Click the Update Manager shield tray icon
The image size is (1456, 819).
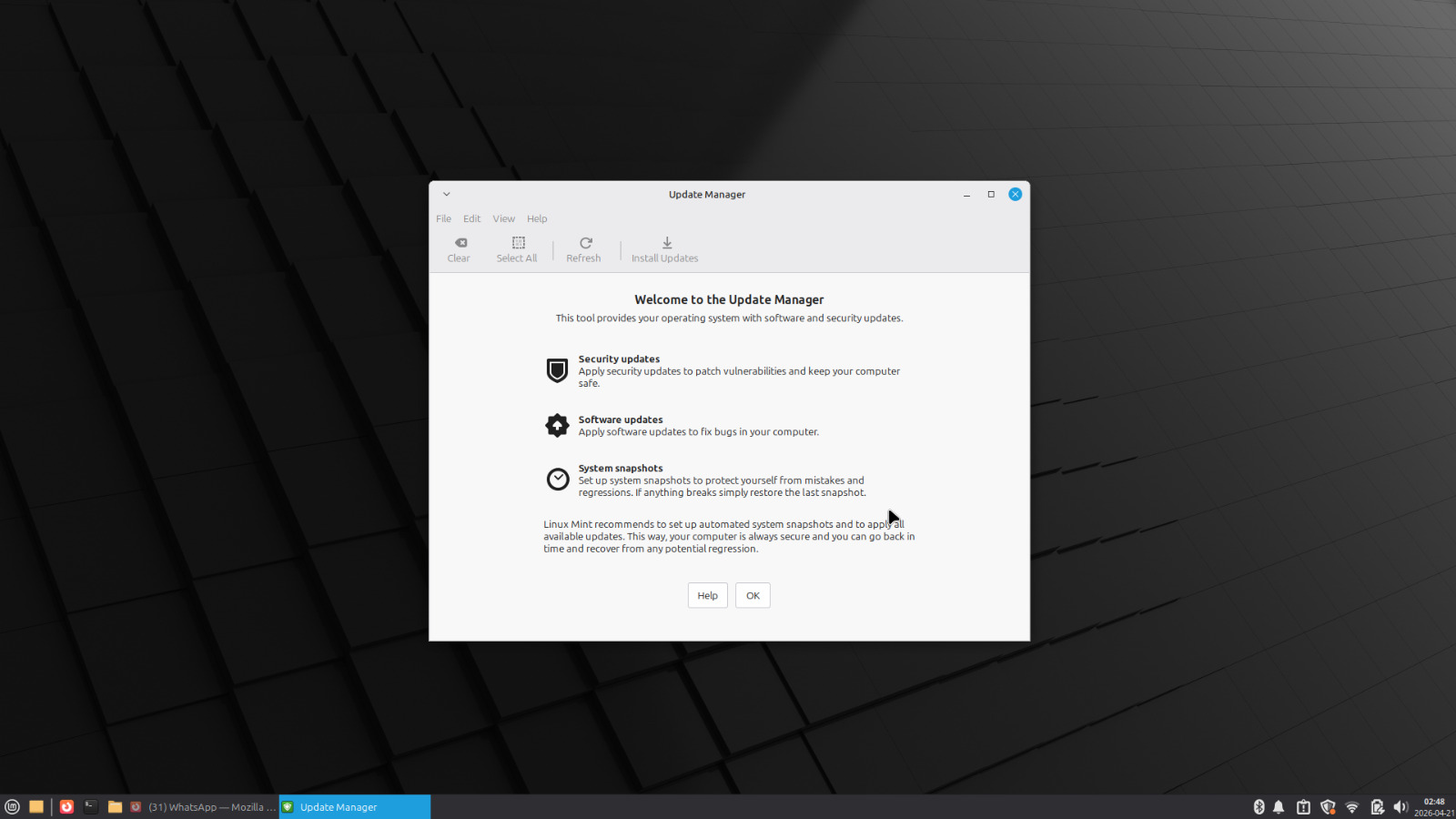coord(1328,807)
